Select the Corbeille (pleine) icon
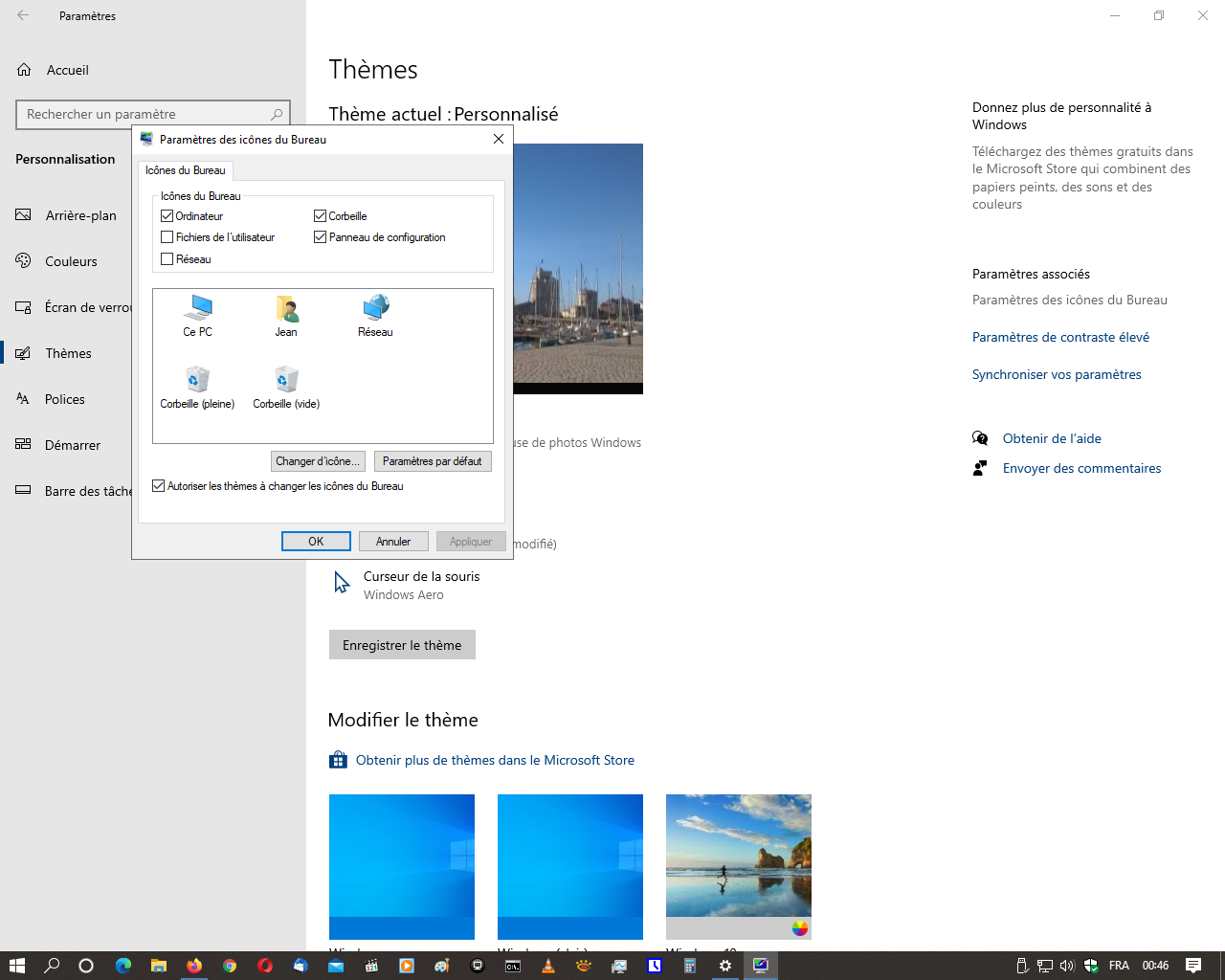The image size is (1225, 980). [x=197, y=388]
